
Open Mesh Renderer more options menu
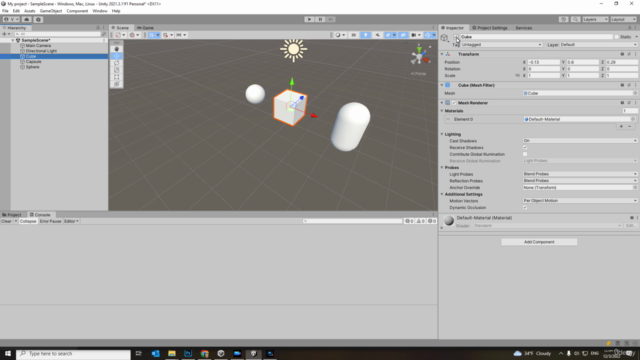click(x=636, y=103)
